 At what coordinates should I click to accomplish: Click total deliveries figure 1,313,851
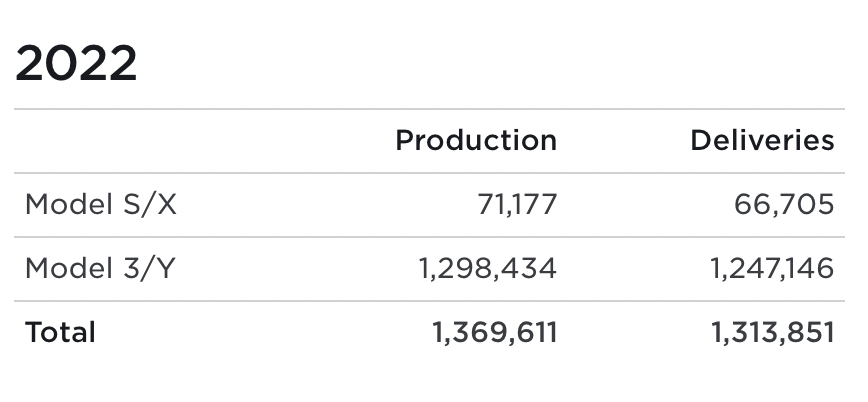tap(772, 332)
